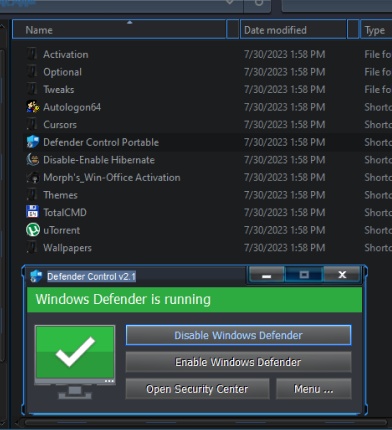Select the Tweaks folder name

(59, 89)
